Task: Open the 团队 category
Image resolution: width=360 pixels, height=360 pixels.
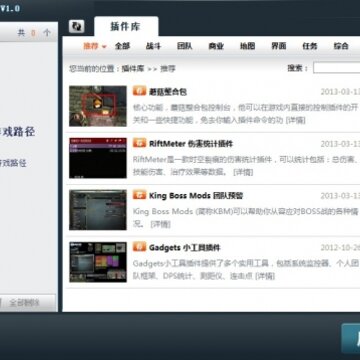Action: 185,46
